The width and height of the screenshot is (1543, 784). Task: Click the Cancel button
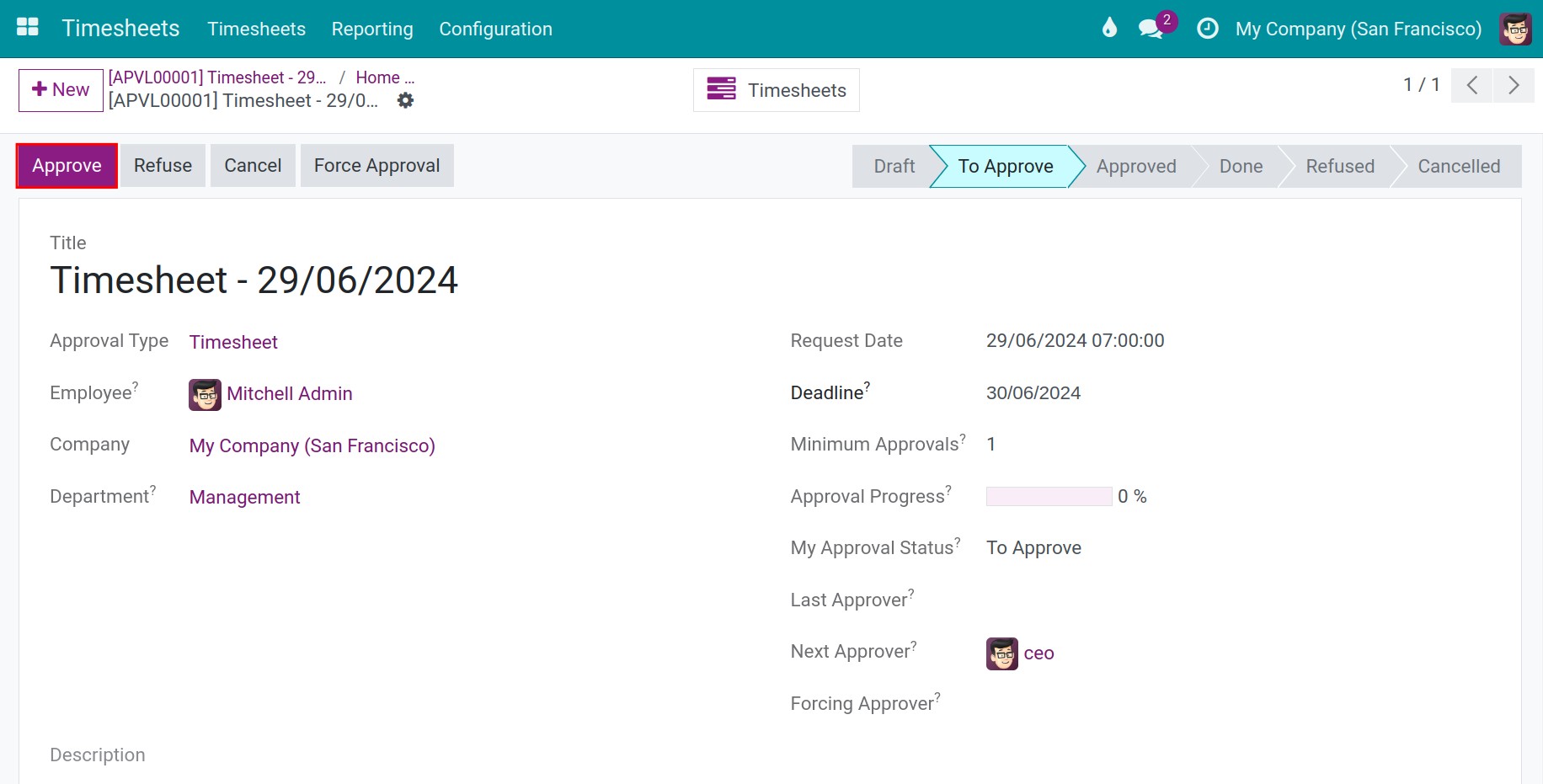point(253,166)
